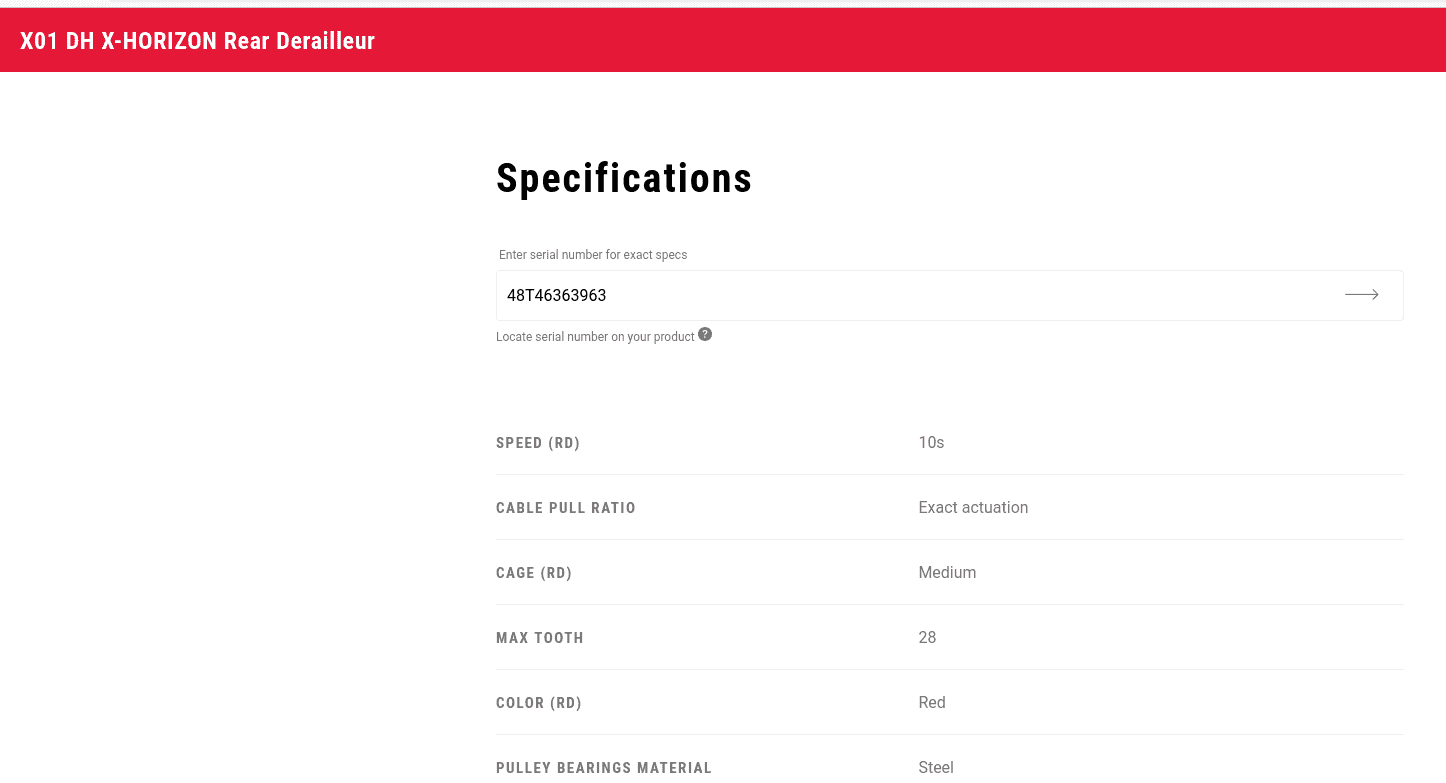Select the CABLE PULL RATIO label
Image resolution: width=1446 pixels, height=783 pixels.
pyautogui.click(x=566, y=508)
